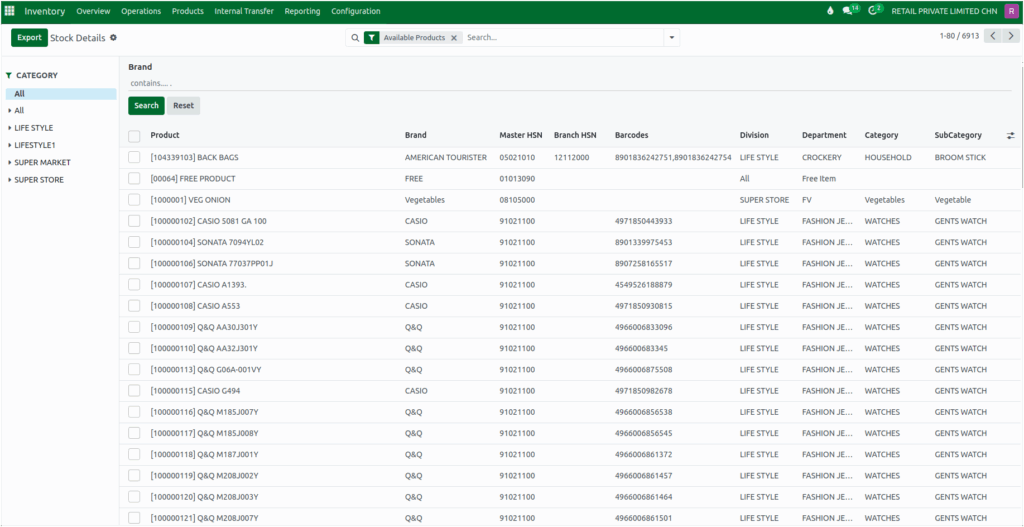Open the apps grid menu icon
Screen dimensions: 1024x527
coord(10,11)
